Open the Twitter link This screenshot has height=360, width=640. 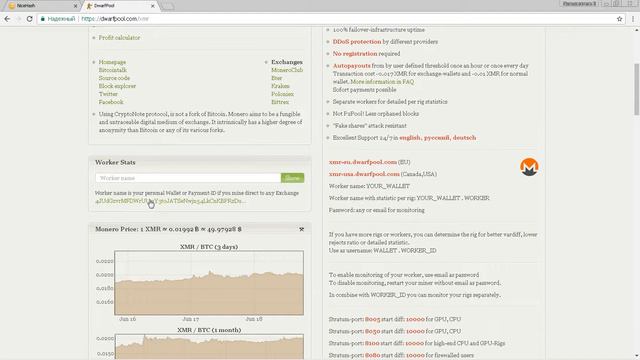point(108,94)
